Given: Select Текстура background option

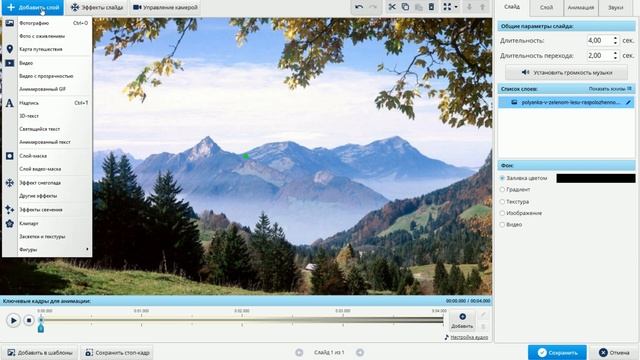Looking at the screenshot, I should click(502, 202).
